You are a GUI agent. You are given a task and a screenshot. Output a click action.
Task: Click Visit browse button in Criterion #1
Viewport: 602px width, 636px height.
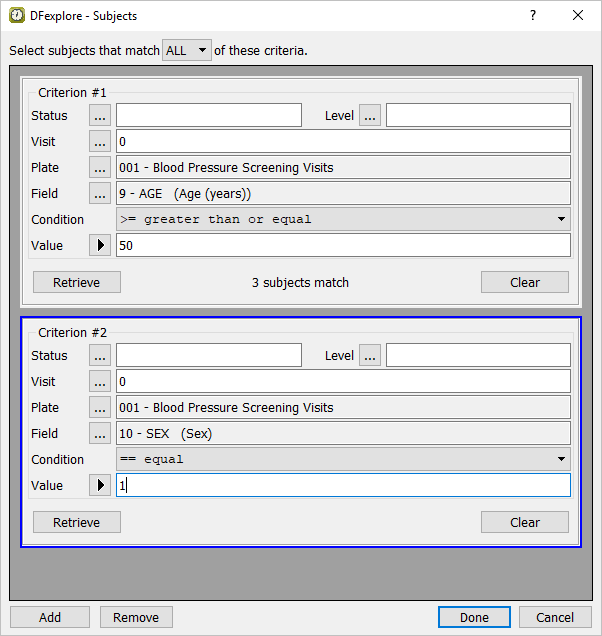click(x=100, y=142)
